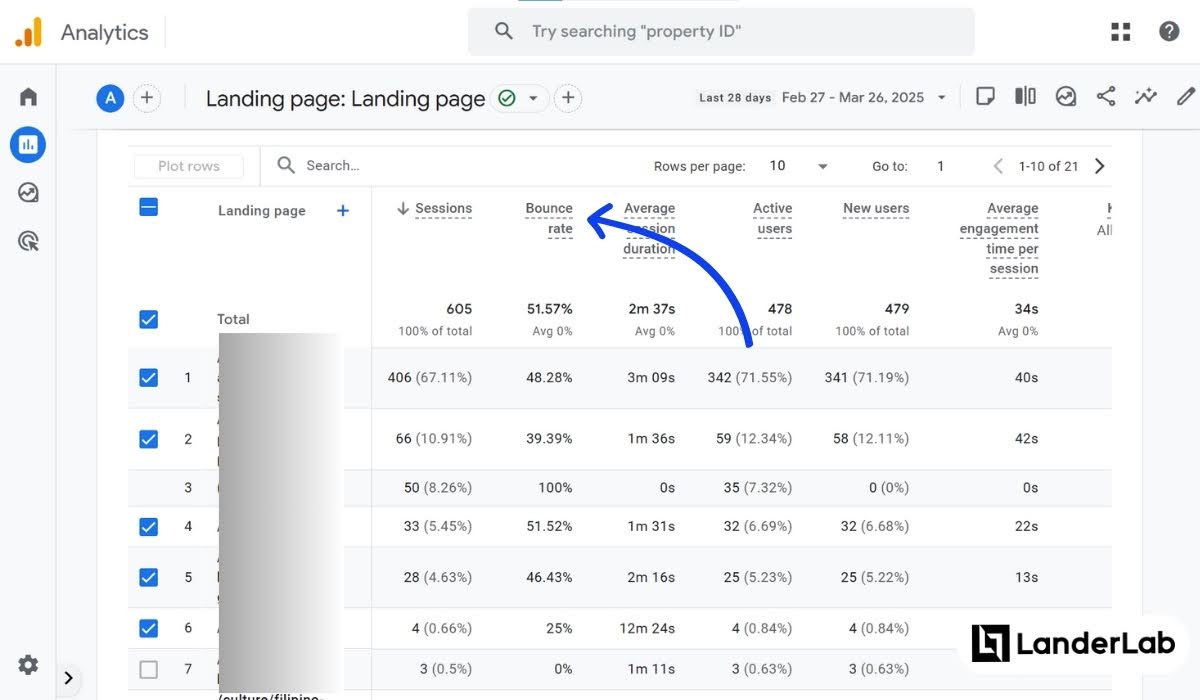Open the annotations note icon
1200x700 pixels.
click(985, 97)
